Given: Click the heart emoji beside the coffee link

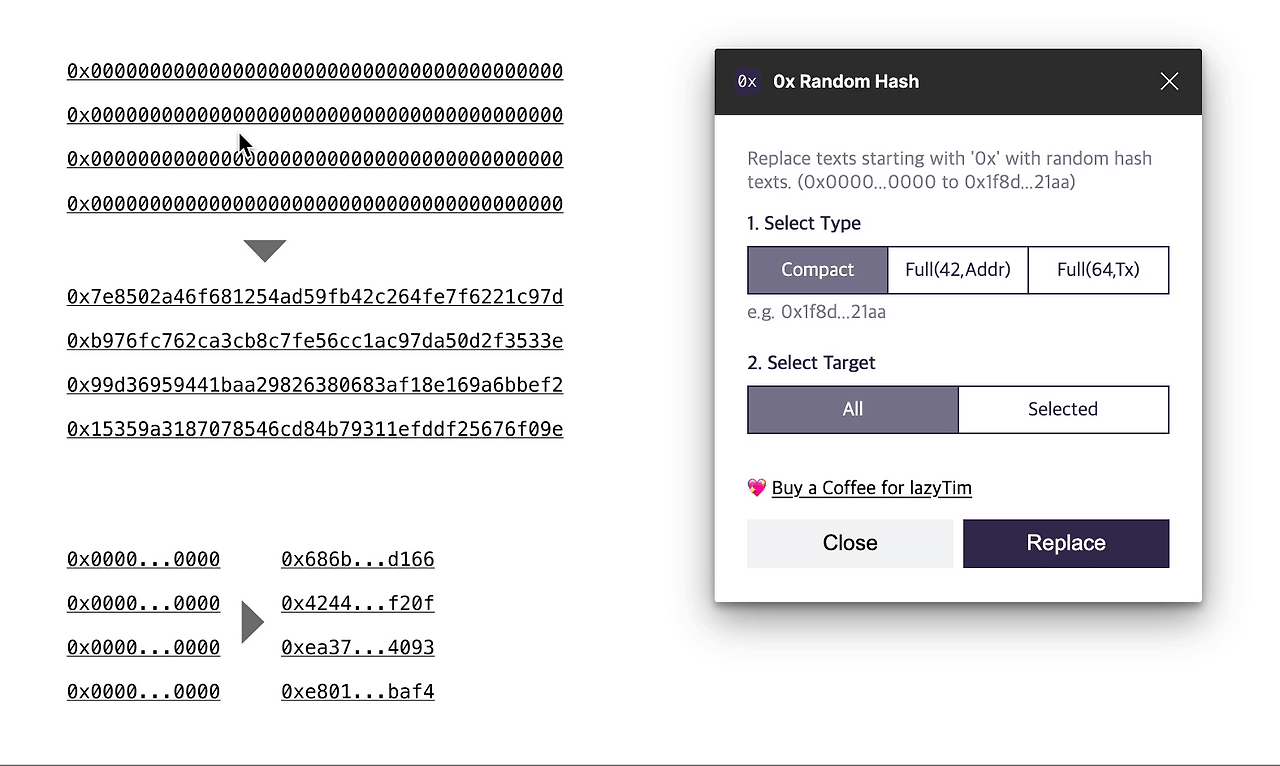Looking at the screenshot, I should (x=757, y=488).
